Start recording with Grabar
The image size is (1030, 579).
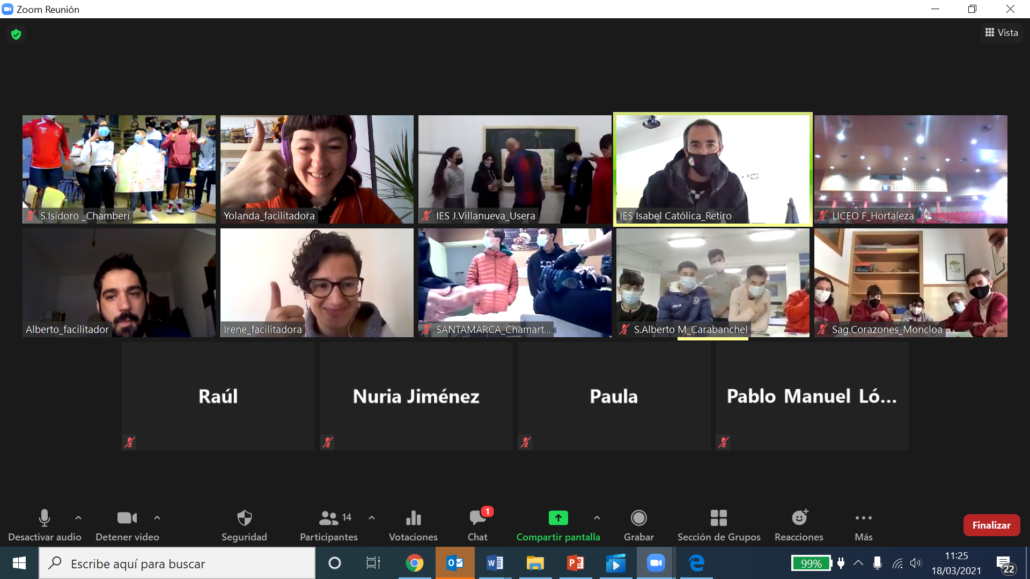[638, 518]
